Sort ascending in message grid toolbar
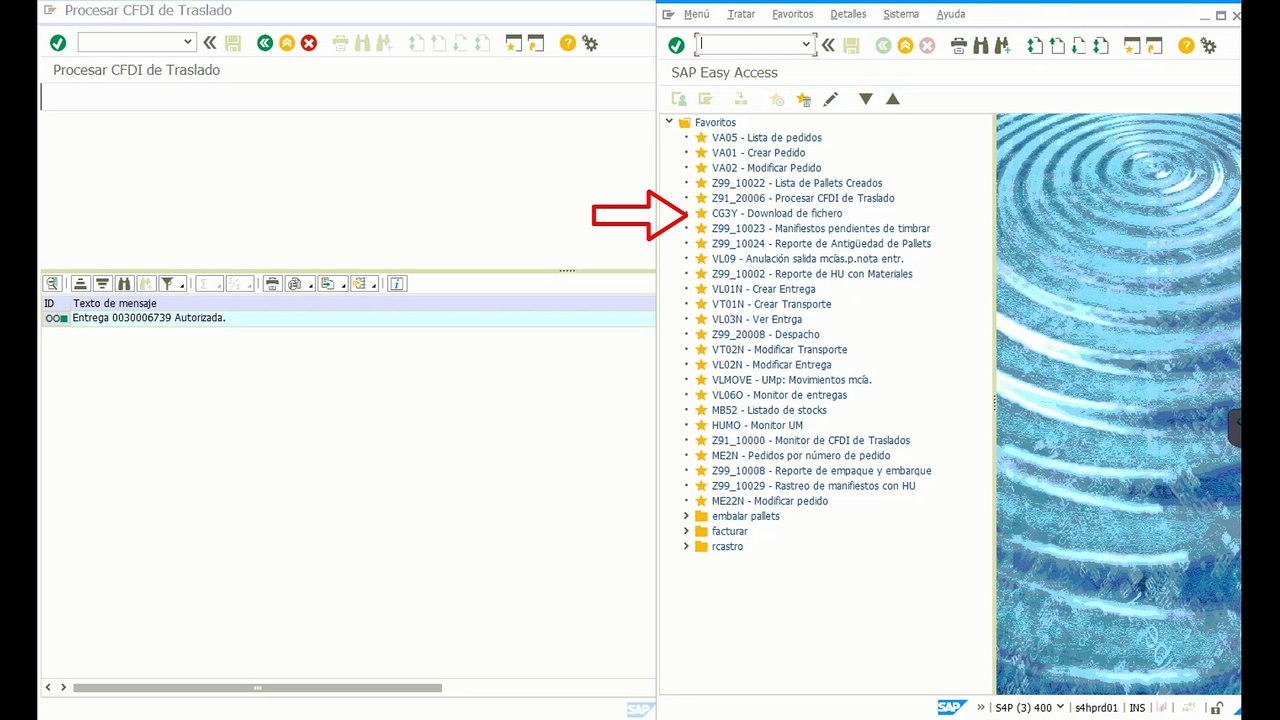 [x=81, y=284]
